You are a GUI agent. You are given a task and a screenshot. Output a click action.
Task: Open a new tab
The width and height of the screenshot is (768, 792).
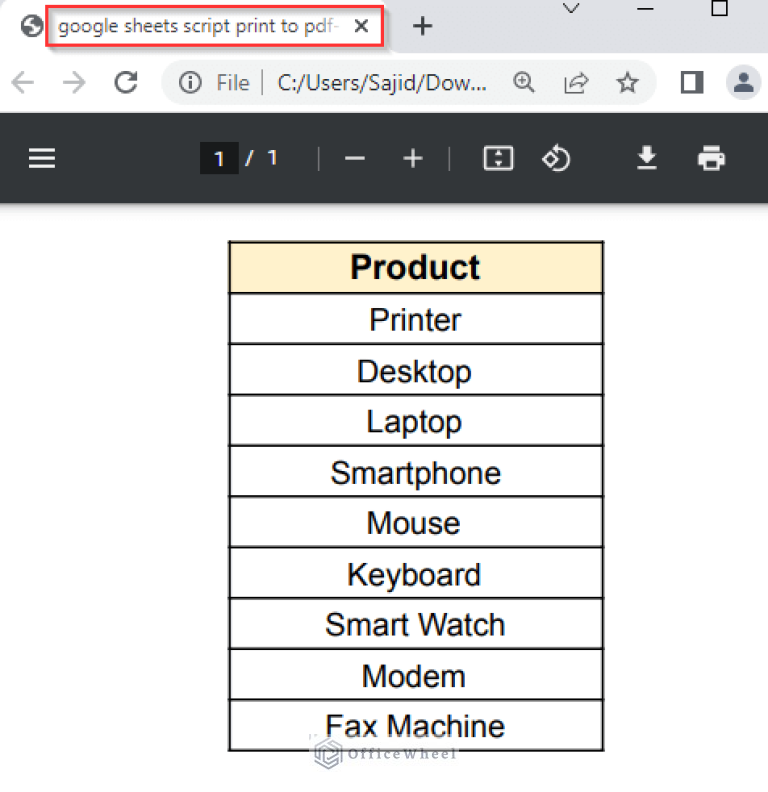pyautogui.click(x=422, y=26)
